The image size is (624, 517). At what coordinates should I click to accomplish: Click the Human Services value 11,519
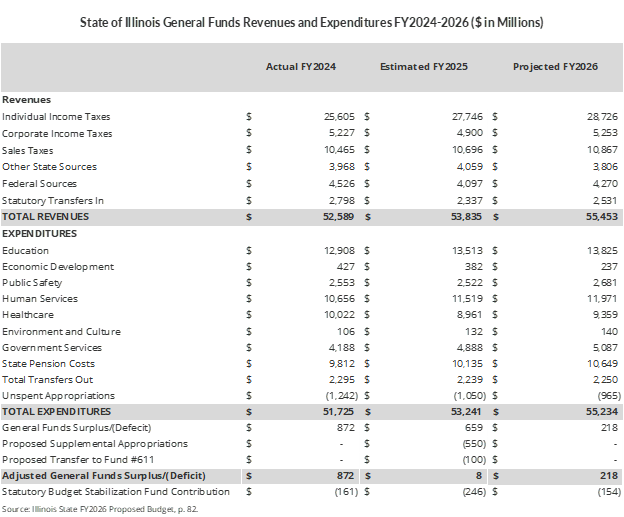click(467, 299)
